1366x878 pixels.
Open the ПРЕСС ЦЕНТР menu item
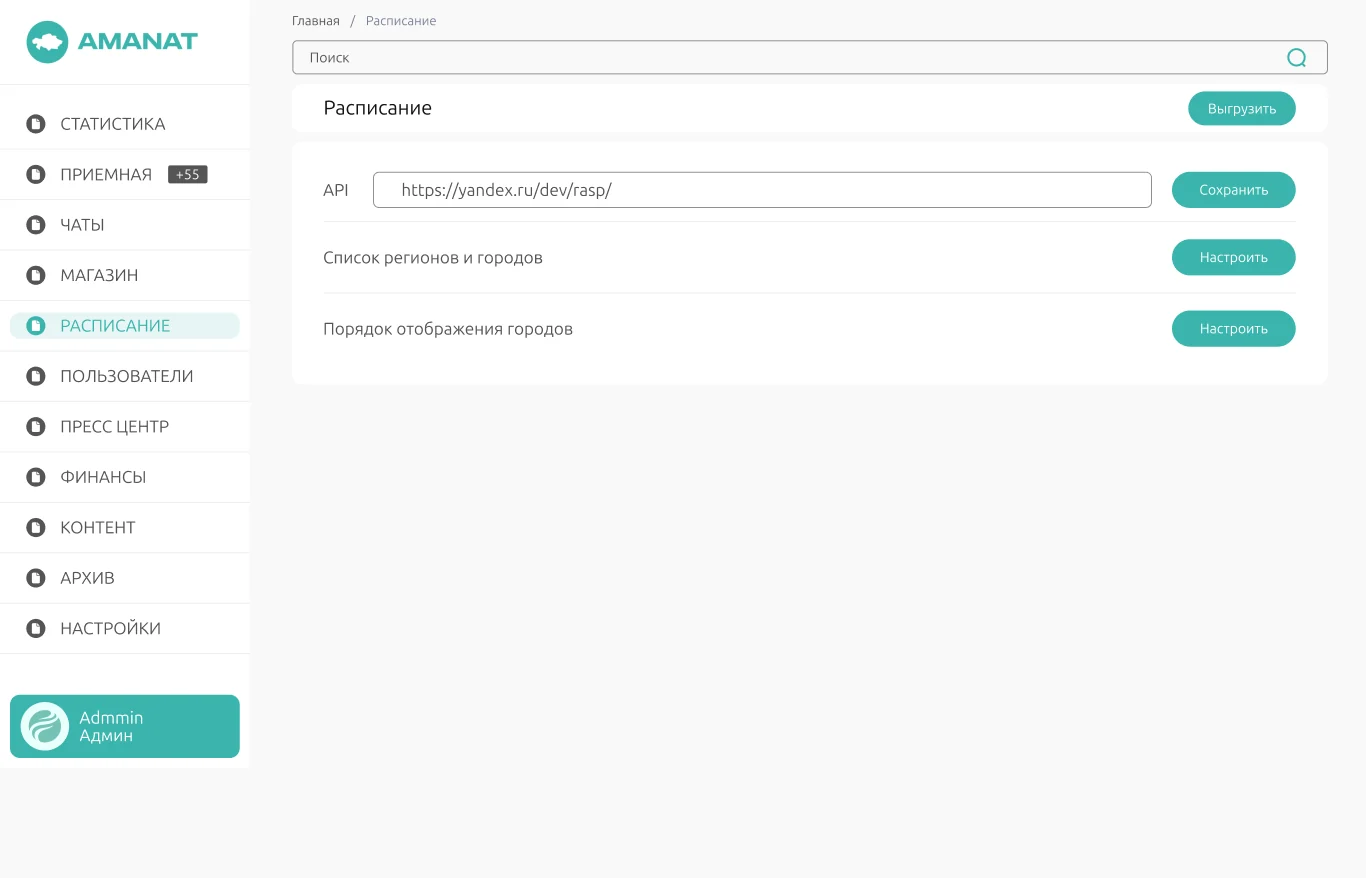125,427
